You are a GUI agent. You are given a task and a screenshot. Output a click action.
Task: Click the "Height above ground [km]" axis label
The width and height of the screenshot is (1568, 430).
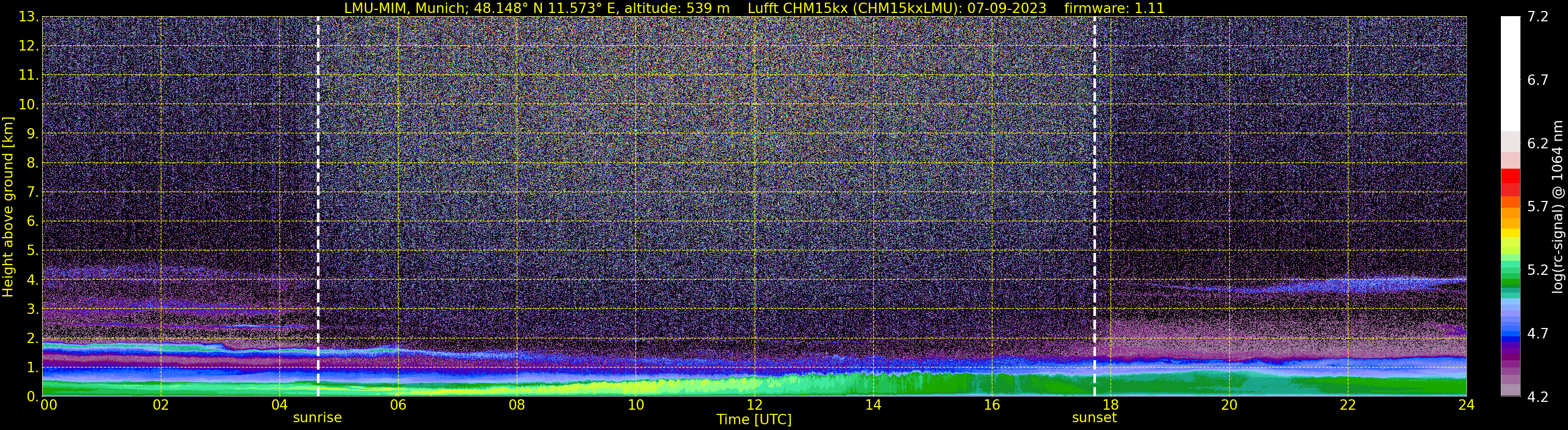[8, 207]
